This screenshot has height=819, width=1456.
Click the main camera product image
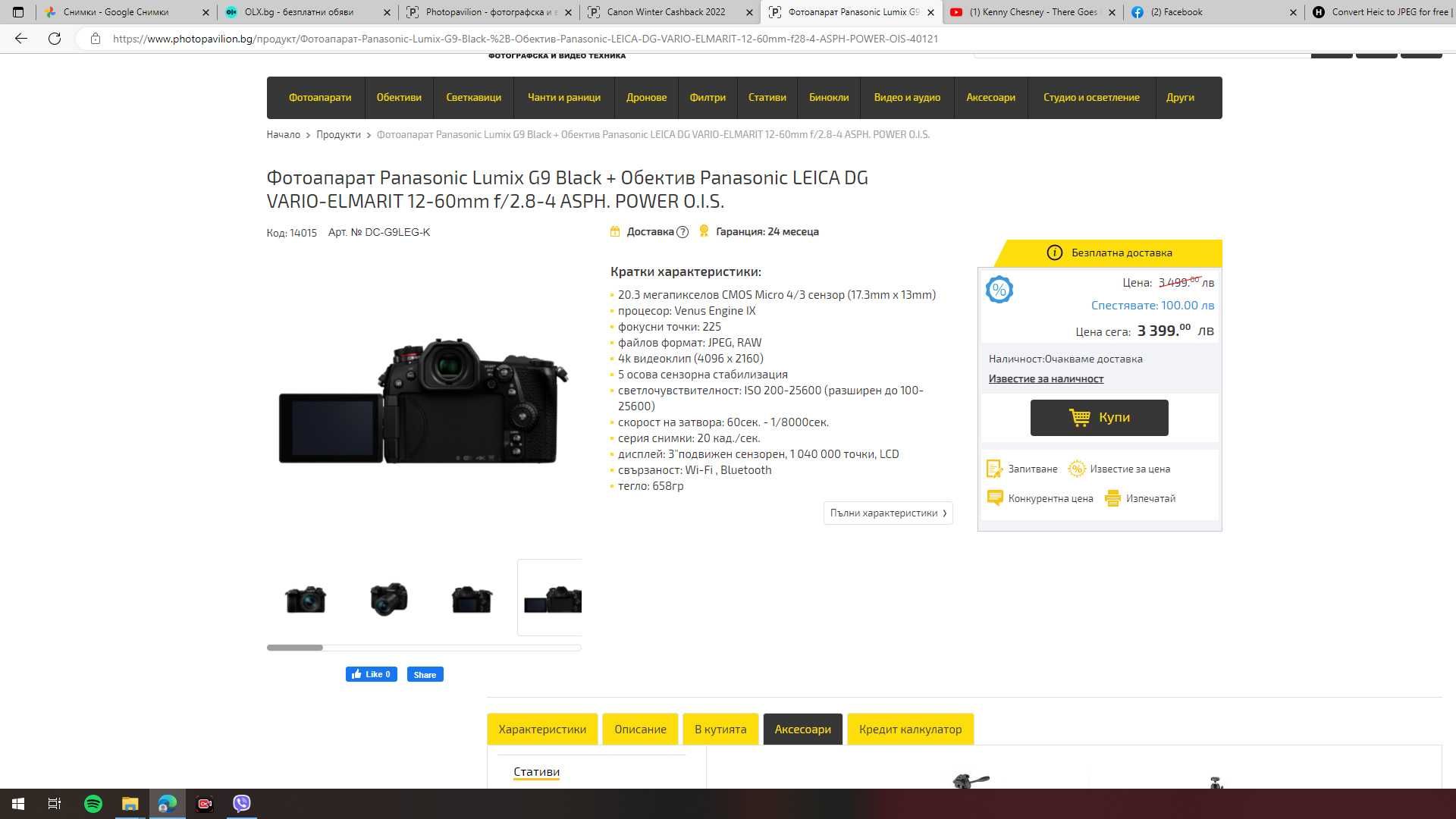(423, 400)
